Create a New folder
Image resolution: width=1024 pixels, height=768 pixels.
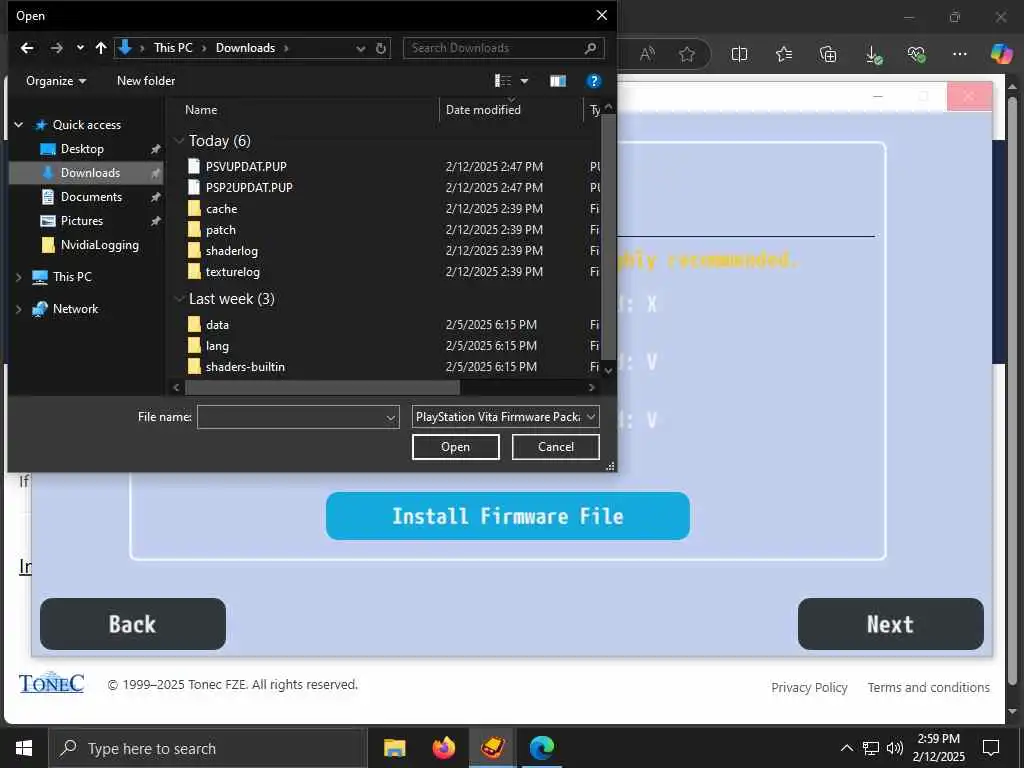point(146,81)
